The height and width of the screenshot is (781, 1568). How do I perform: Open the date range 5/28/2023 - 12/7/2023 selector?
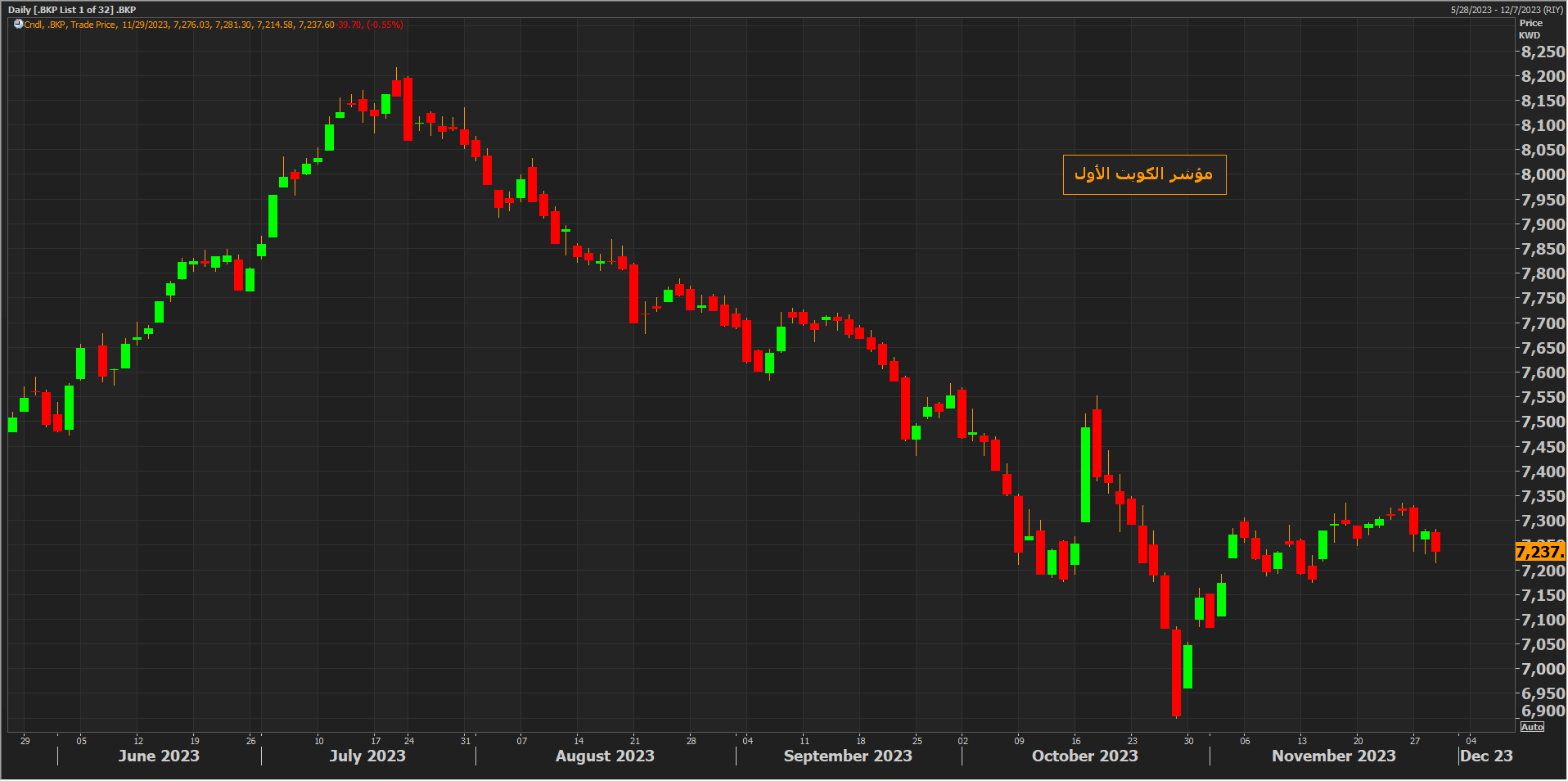click(x=1506, y=10)
